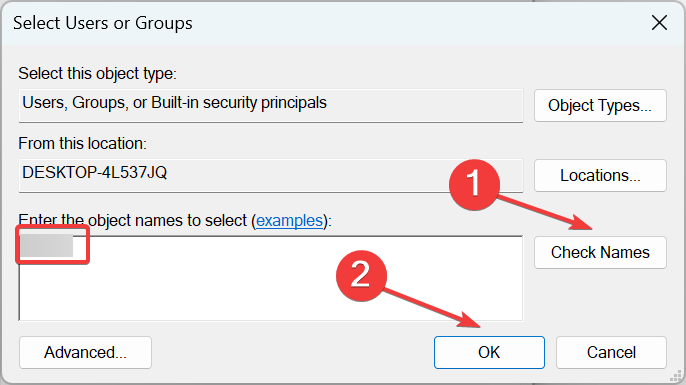Click the red arrow pointing to Check Names
686x385 pixels.
[545, 213]
